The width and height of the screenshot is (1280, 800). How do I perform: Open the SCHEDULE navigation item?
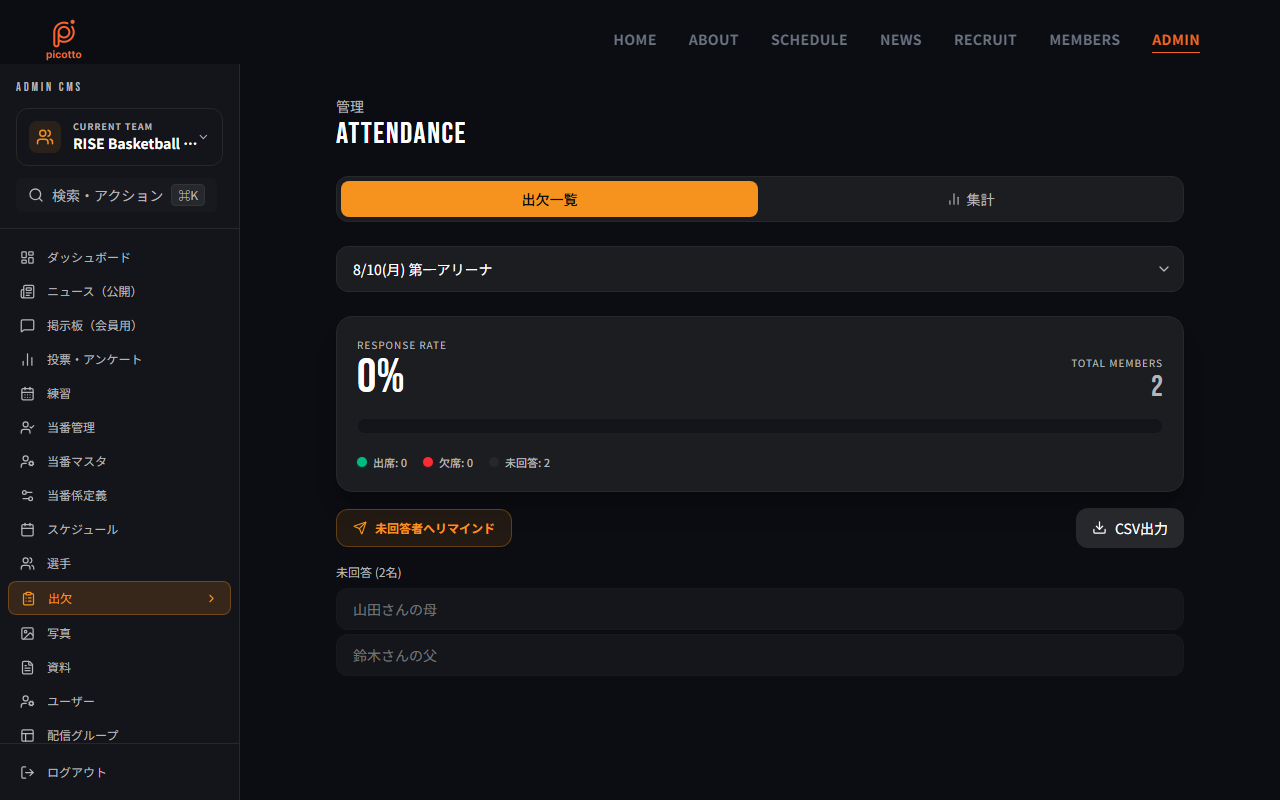(x=809, y=40)
